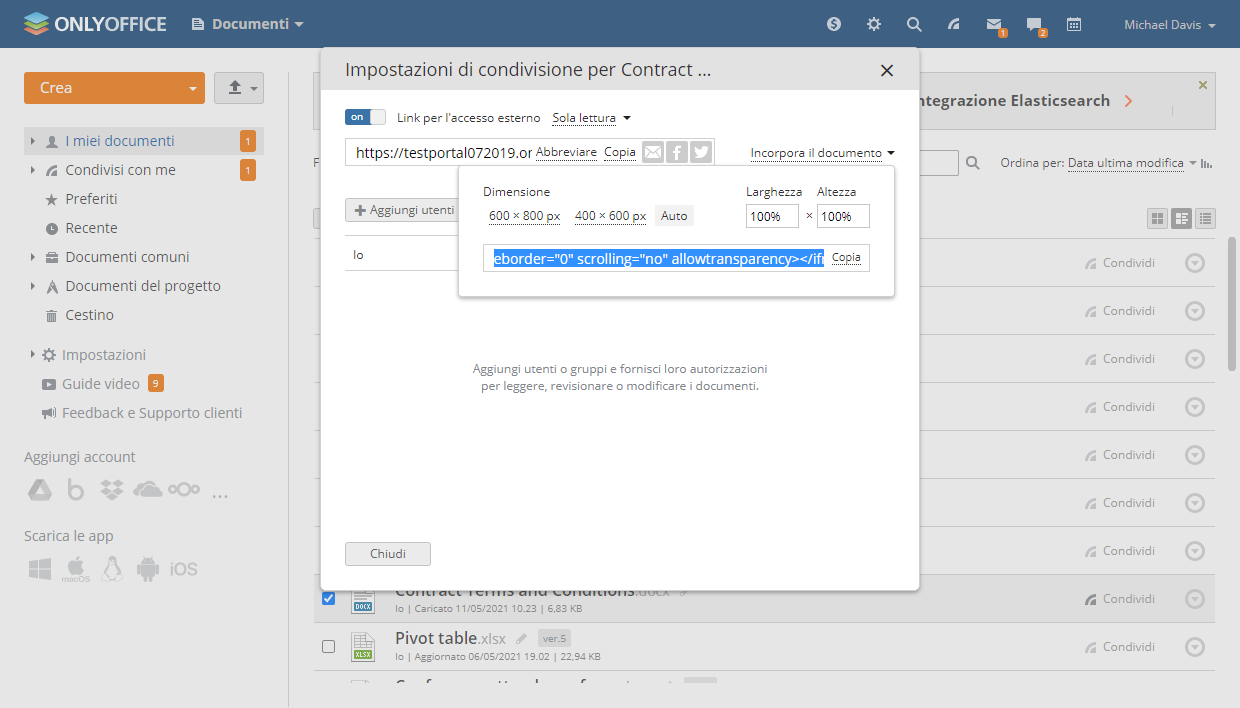The width and height of the screenshot is (1240, 708).
Task: Download the Android app
Action: pyautogui.click(x=148, y=569)
